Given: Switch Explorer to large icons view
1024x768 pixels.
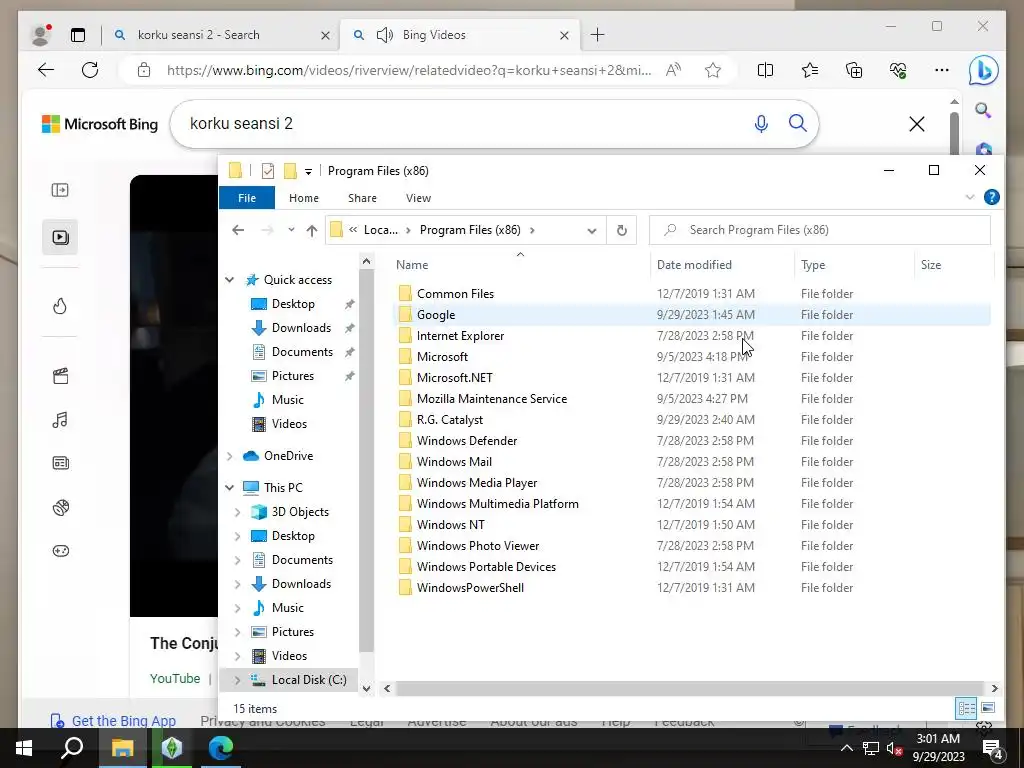Looking at the screenshot, I should [x=988, y=708].
